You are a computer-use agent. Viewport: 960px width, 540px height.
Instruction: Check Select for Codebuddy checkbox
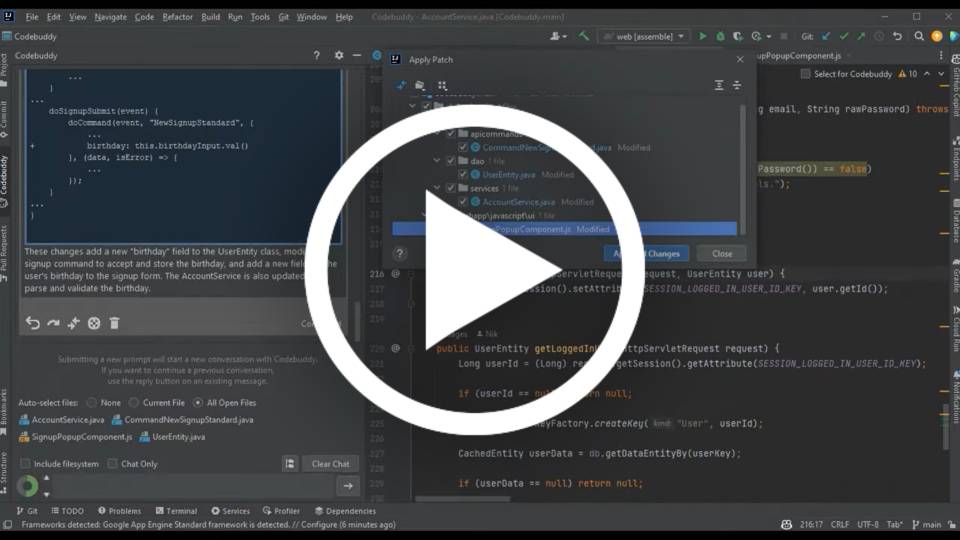(805, 74)
